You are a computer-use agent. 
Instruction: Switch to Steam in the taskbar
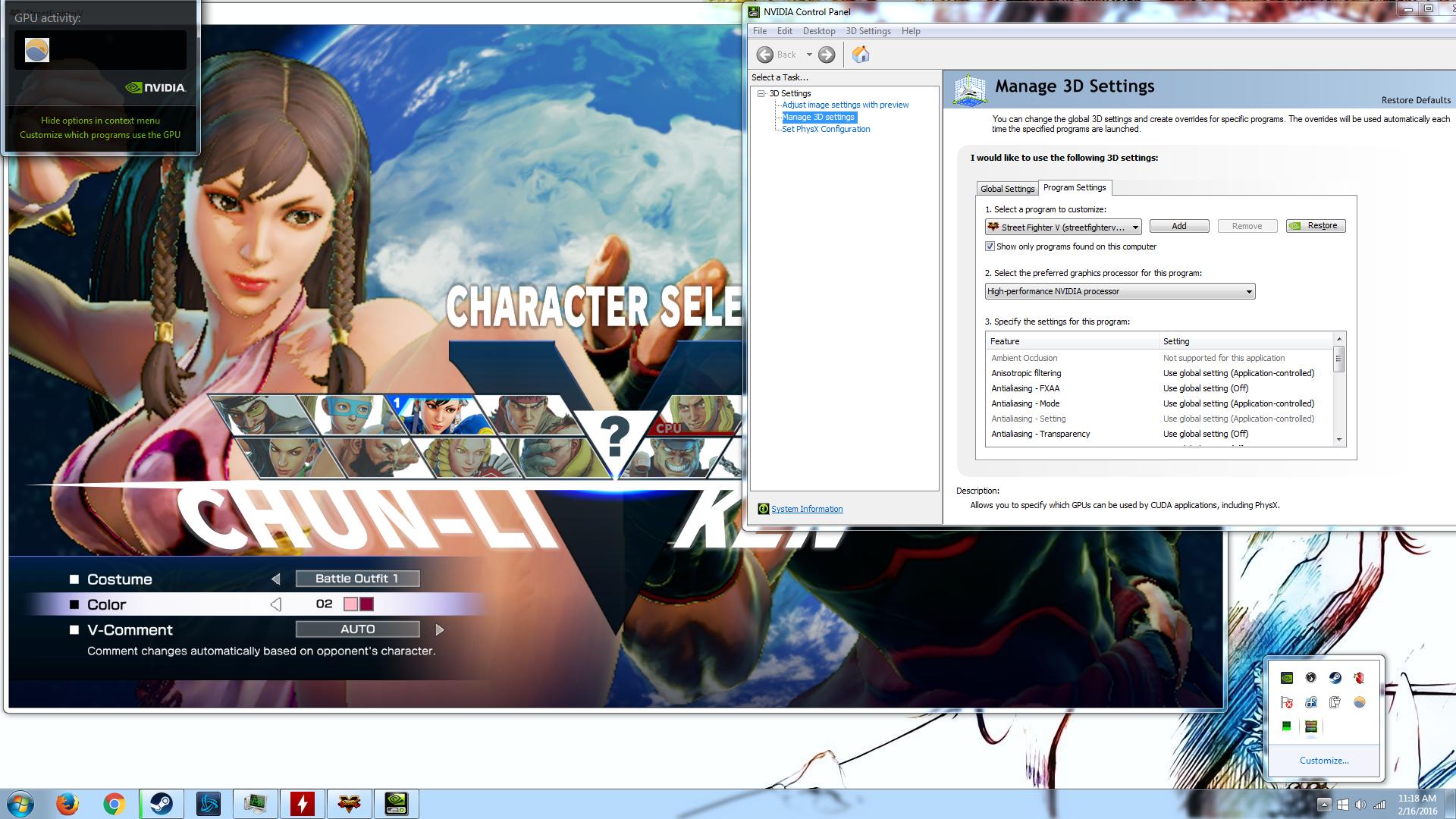pos(162,804)
